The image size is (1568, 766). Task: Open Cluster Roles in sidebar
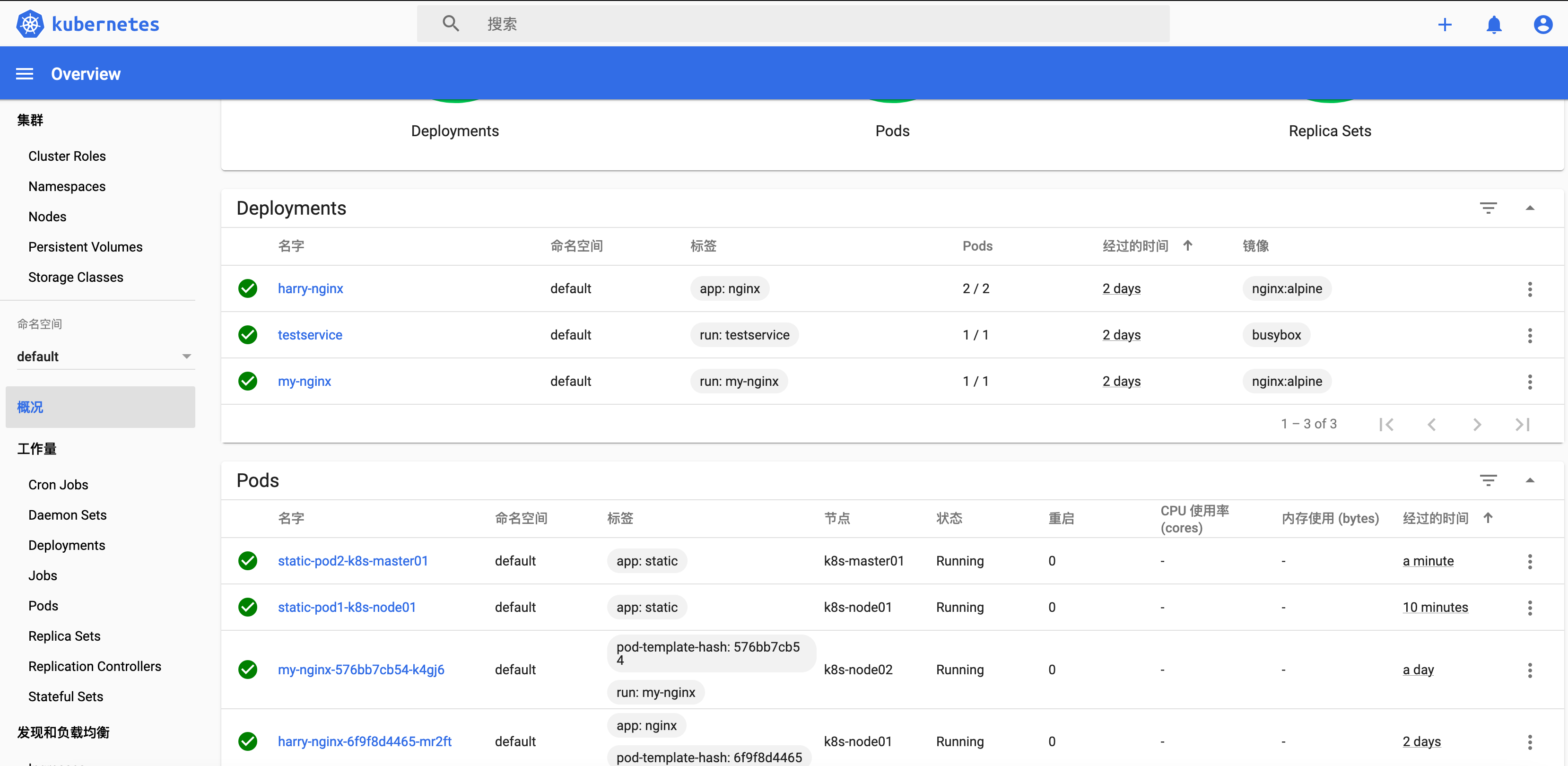click(x=67, y=156)
